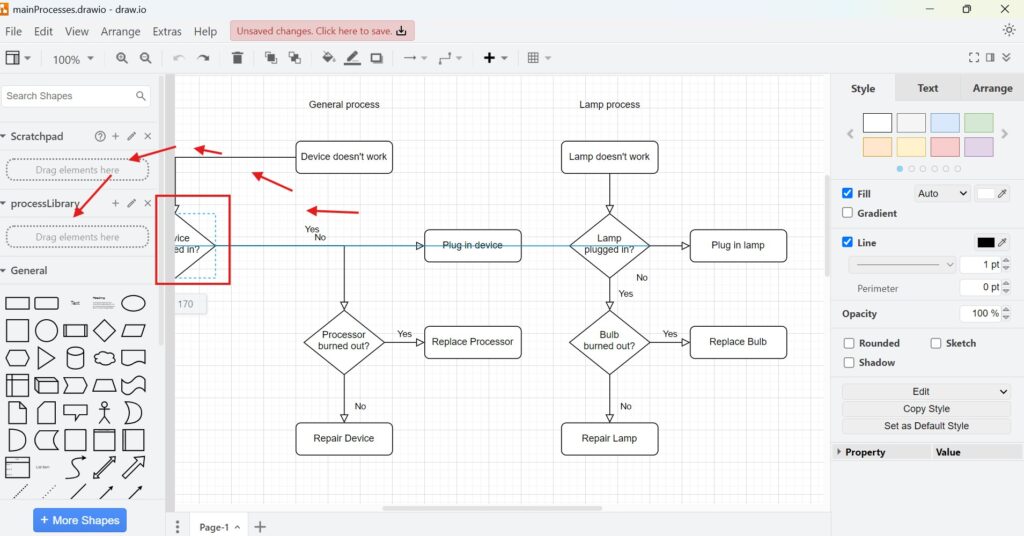Click the Copy Style button

(x=926, y=409)
